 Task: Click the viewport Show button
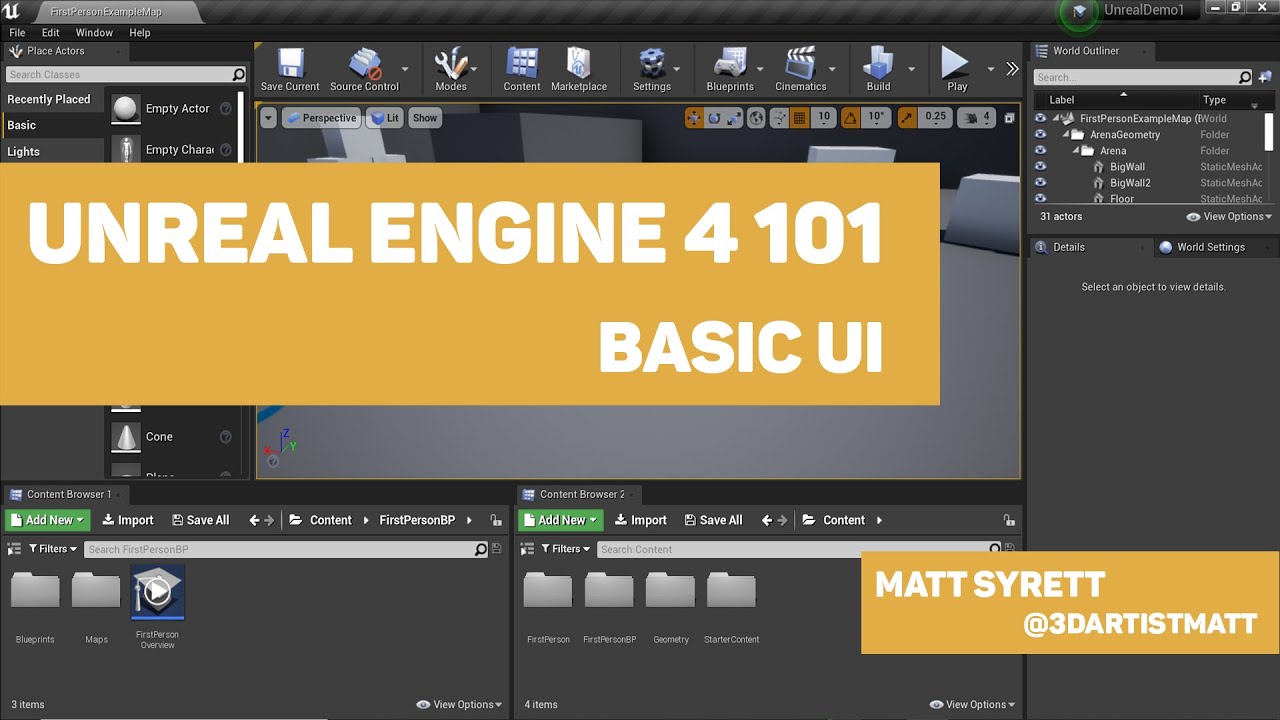click(x=425, y=118)
